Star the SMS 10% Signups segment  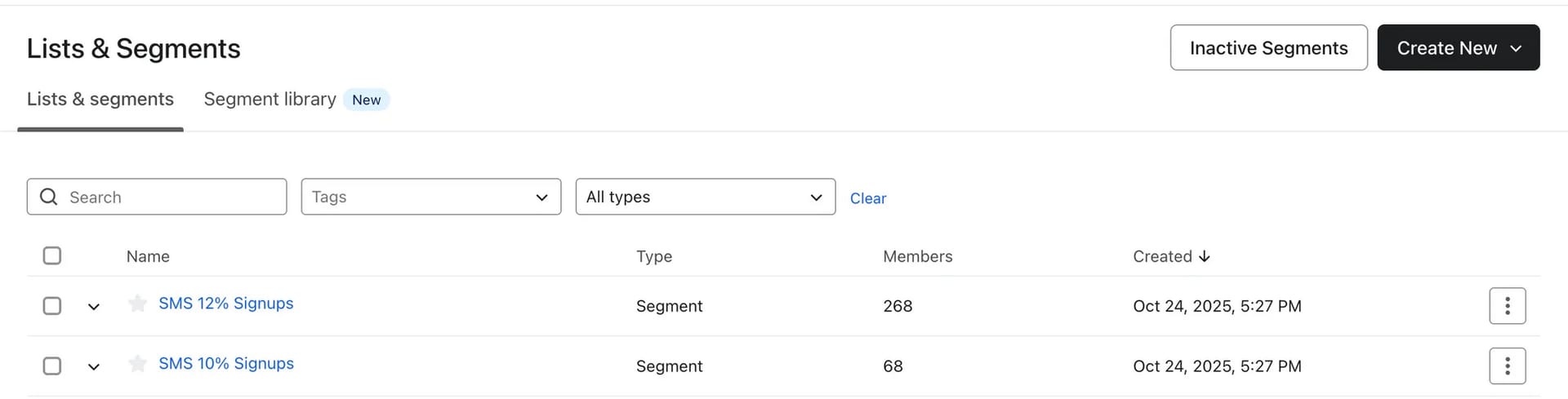click(137, 364)
